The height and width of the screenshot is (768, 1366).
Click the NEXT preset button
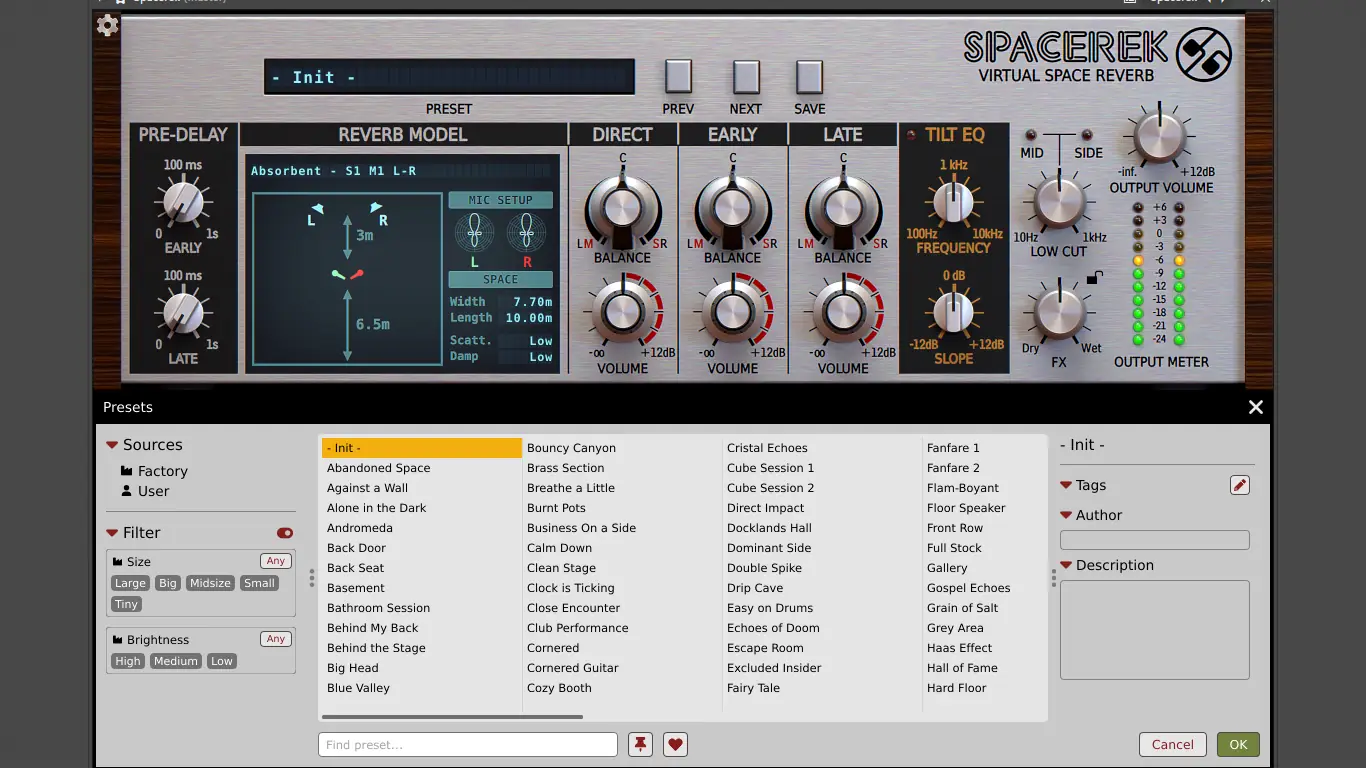(x=746, y=77)
